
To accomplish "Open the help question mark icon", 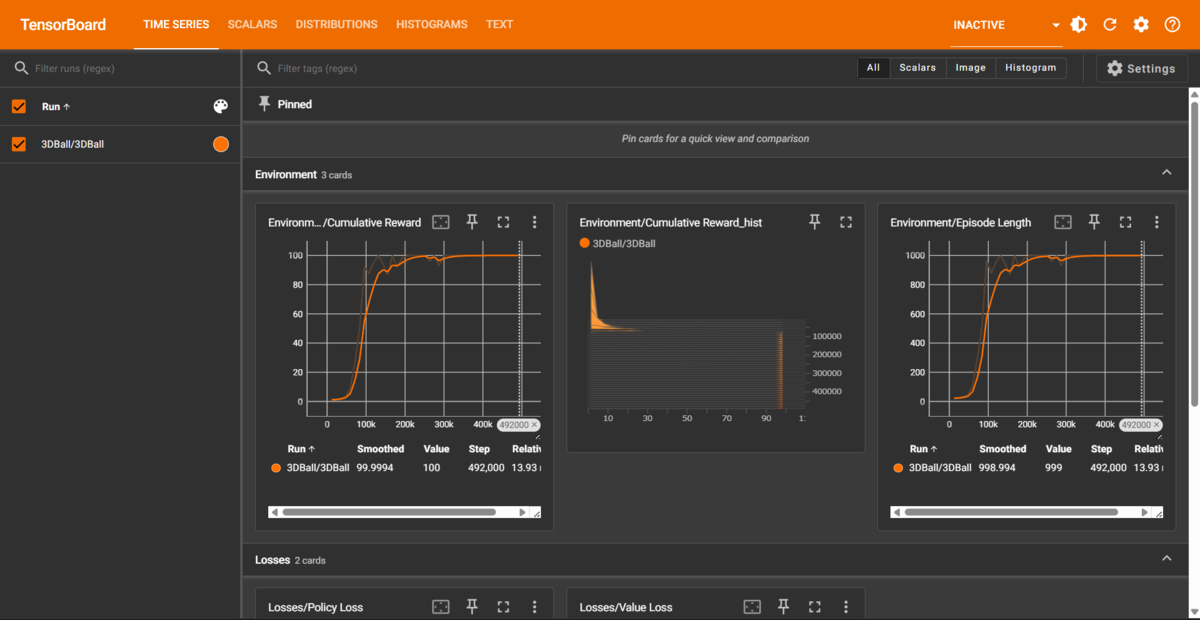I will click(x=1171, y=25).
